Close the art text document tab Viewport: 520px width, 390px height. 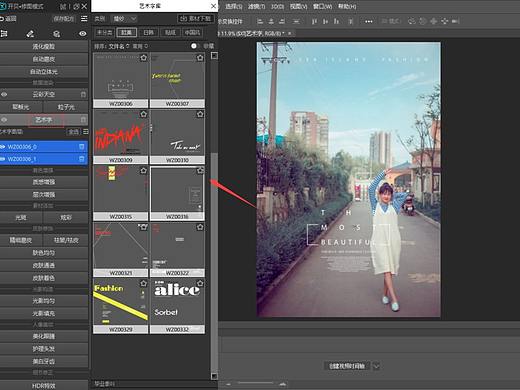click(x=290, y=33)
